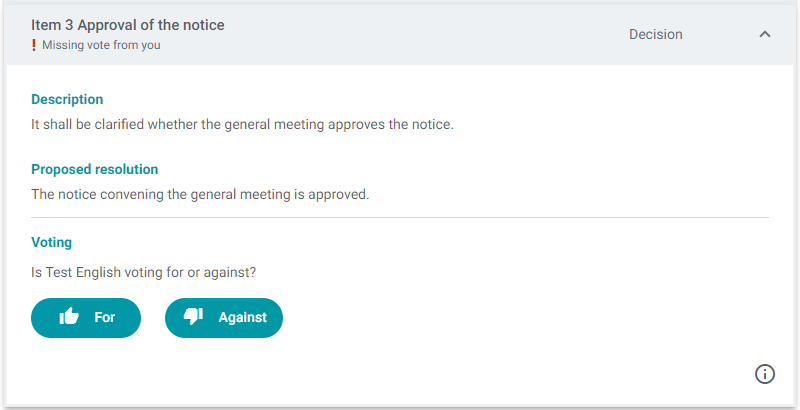Viewport: 800px width, 410px height.
Task: Collapse Item 3 with the chevron arrow
Action: (x=764, y=34)
